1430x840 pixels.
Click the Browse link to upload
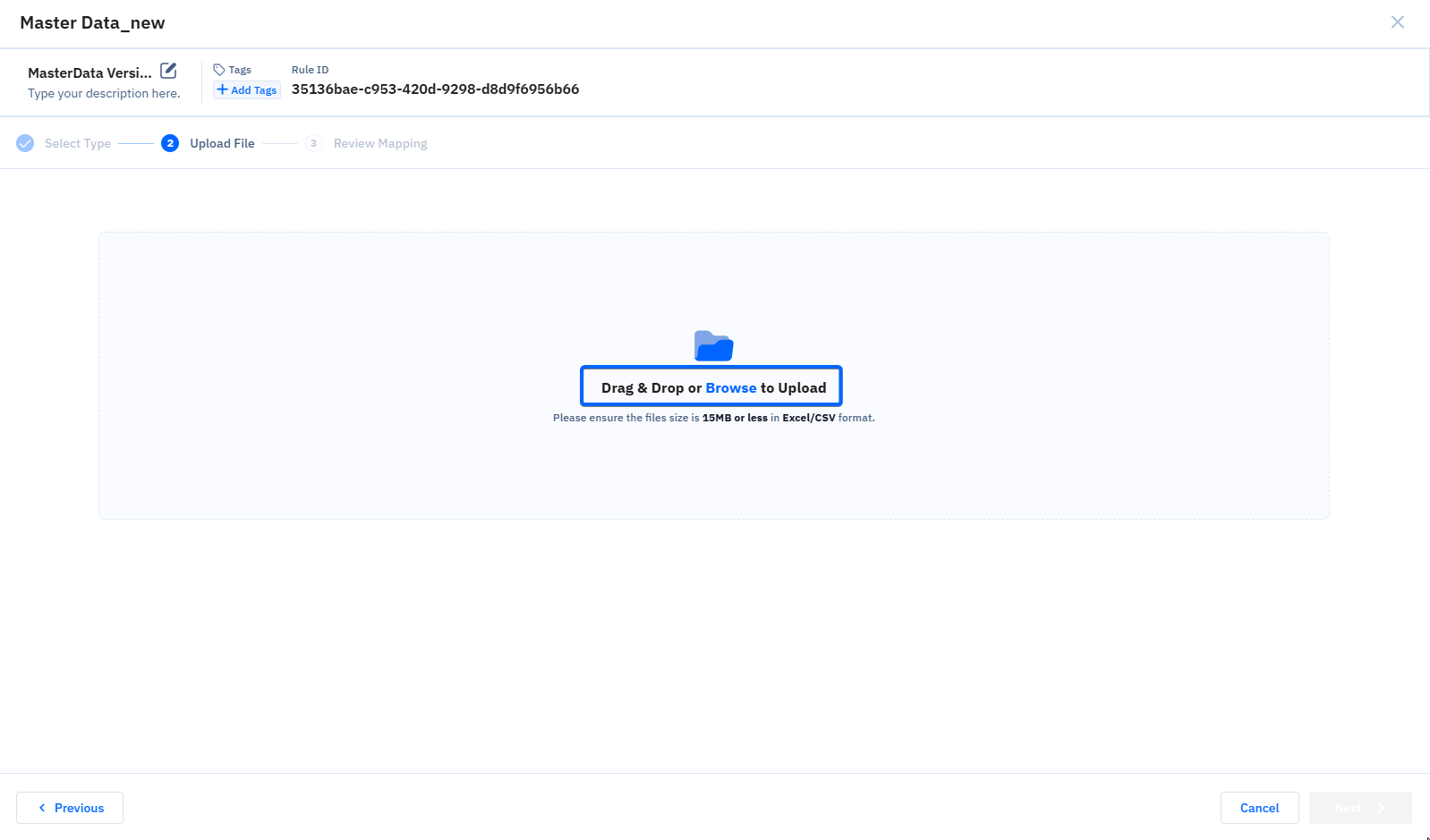(731, 388)
